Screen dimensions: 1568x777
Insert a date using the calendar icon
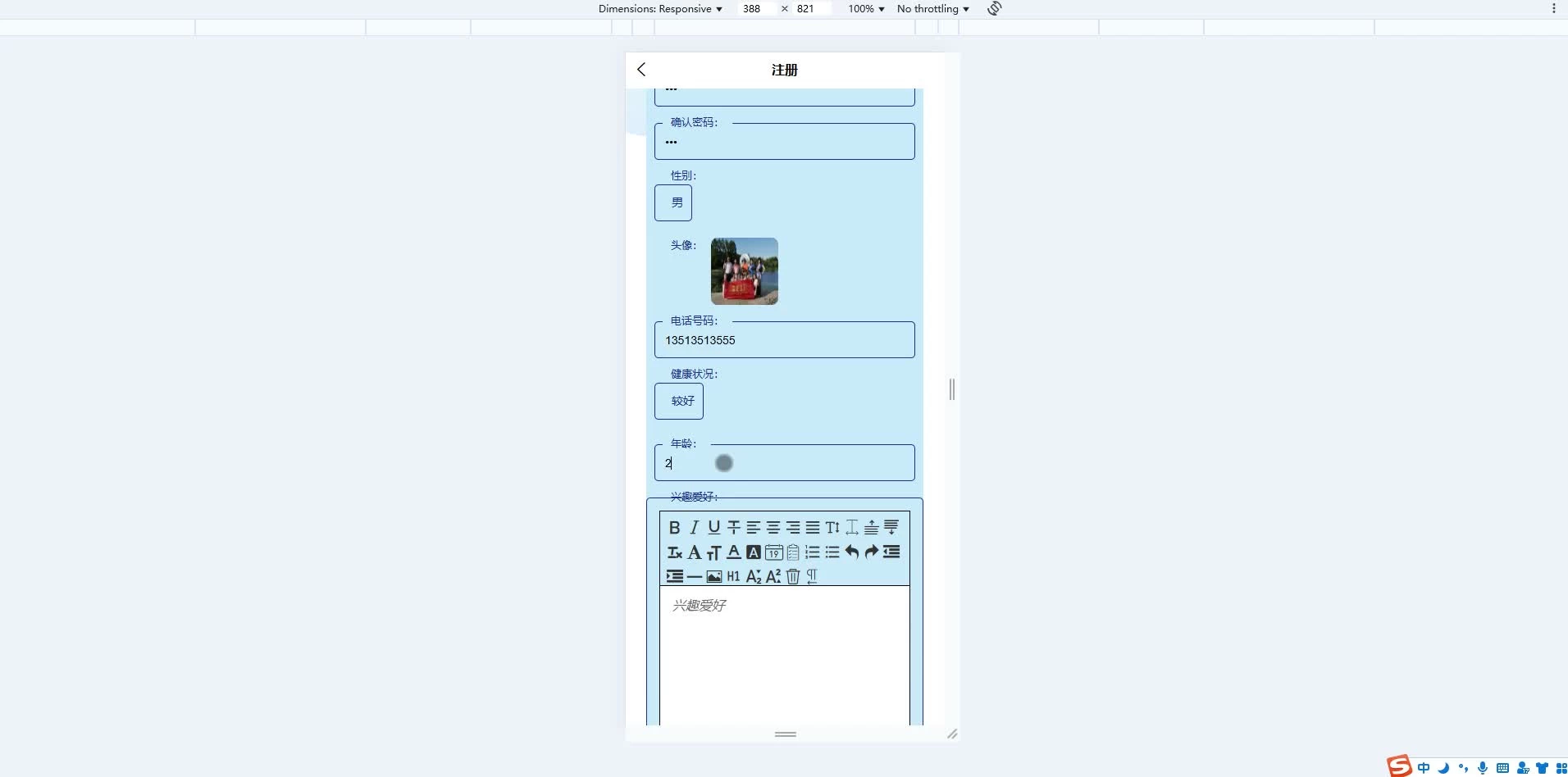coord(774,552)
